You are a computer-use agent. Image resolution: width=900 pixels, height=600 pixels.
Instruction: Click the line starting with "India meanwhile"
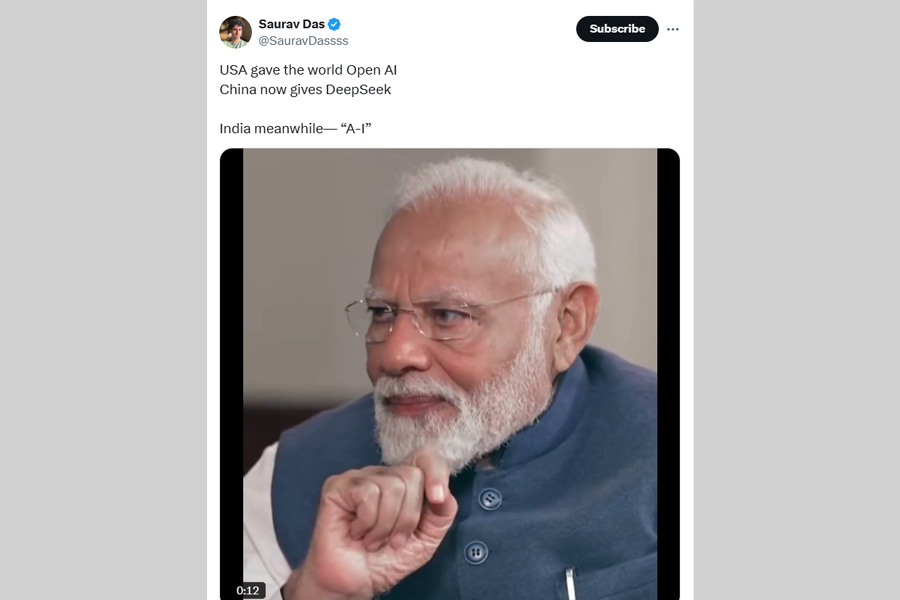point(296,129)
